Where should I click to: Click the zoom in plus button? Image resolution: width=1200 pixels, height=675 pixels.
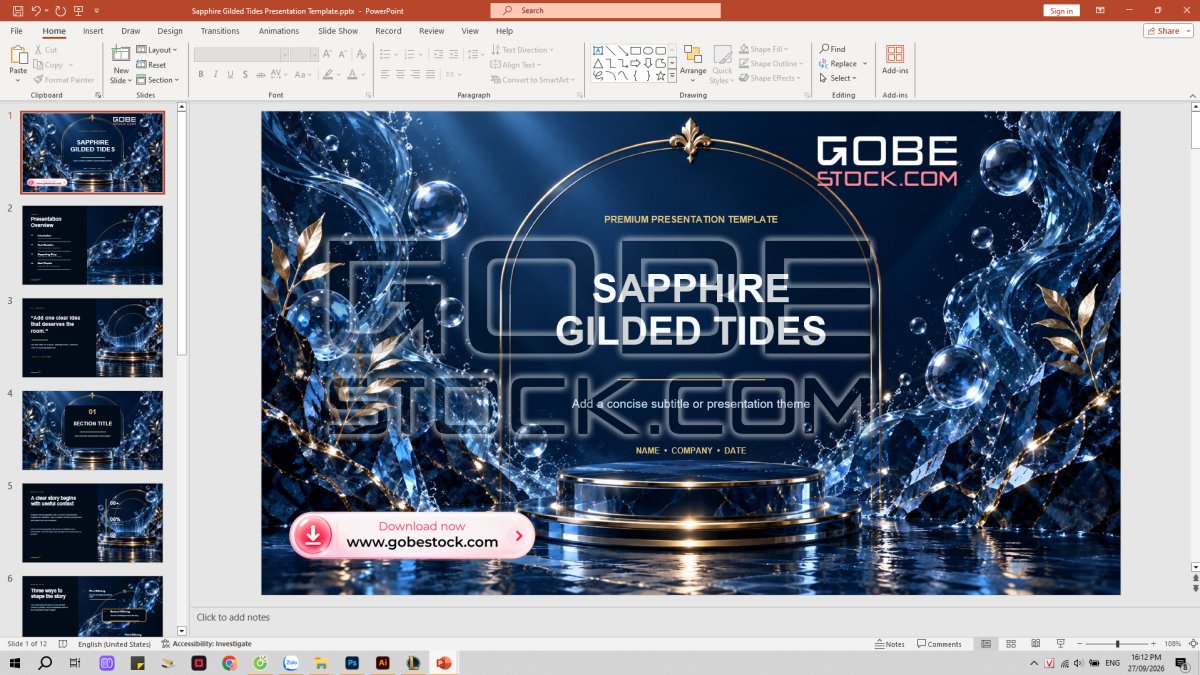[x=1155, y=644]
